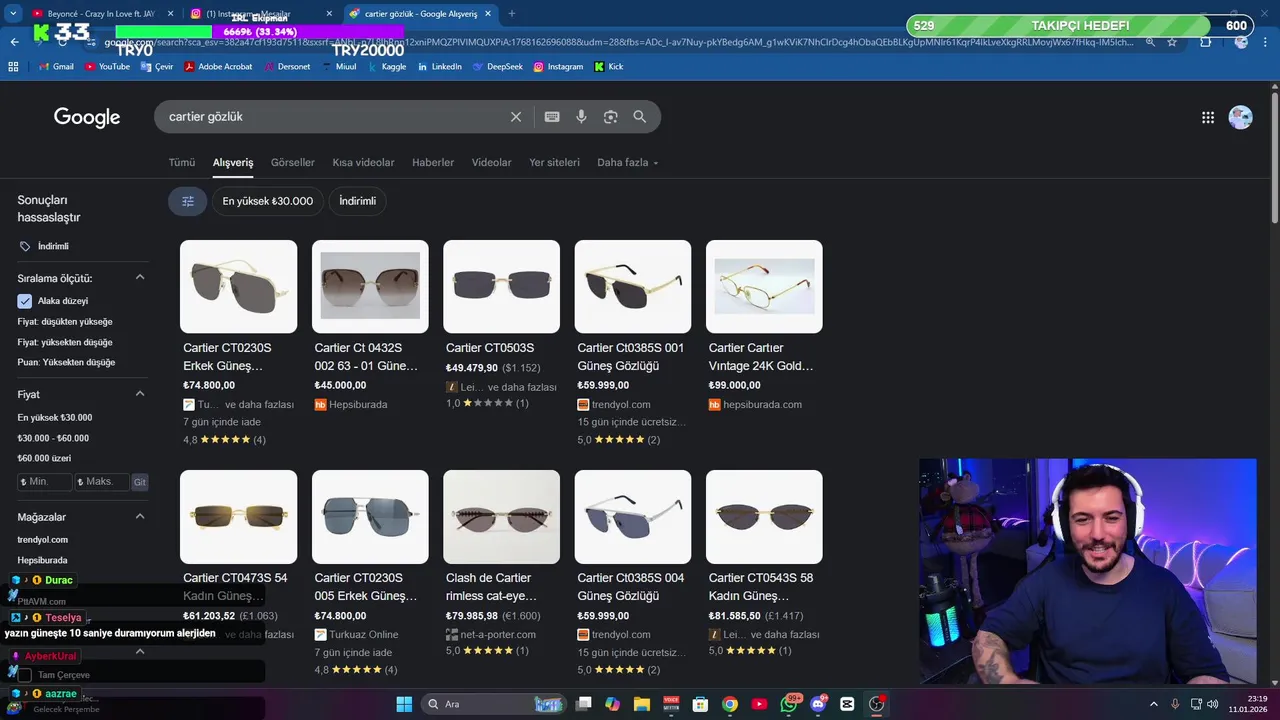
Task: Open WhatsApp from the taskbar
Action: [x=789, y=704]
